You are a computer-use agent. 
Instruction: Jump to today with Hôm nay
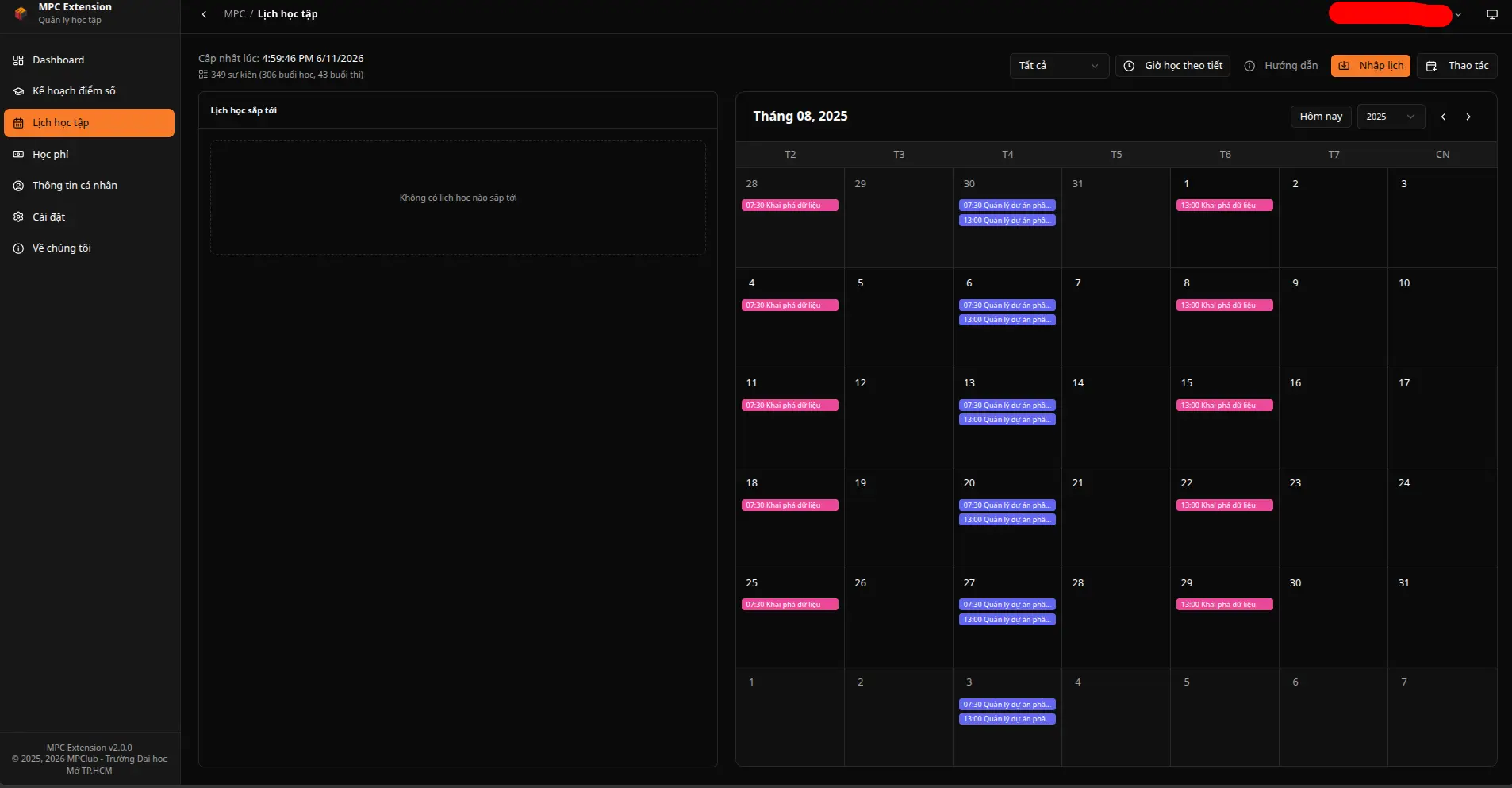click(1321, 117)
